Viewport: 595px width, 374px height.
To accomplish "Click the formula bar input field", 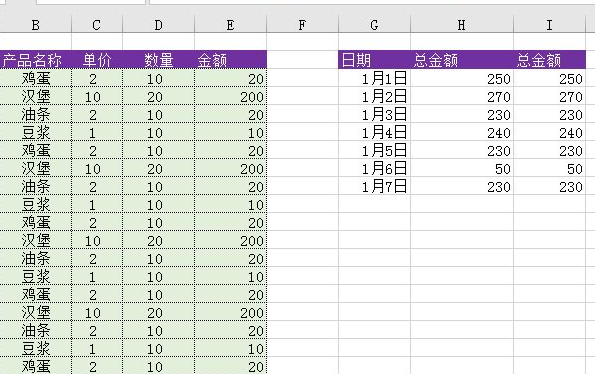I will coord(372,2).
